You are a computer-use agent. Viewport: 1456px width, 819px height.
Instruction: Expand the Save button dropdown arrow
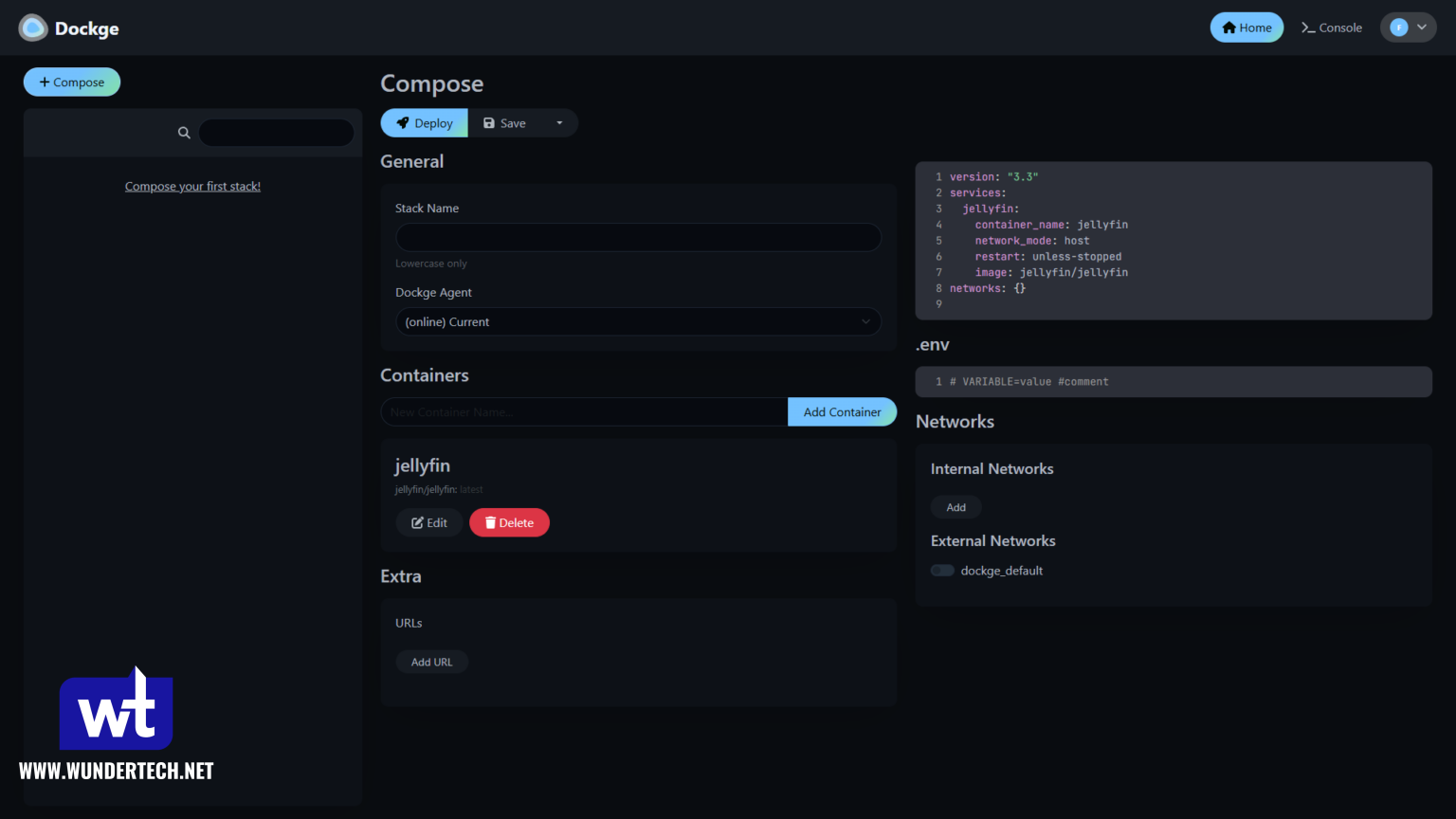pyautogui.click(x=559, y=122)
